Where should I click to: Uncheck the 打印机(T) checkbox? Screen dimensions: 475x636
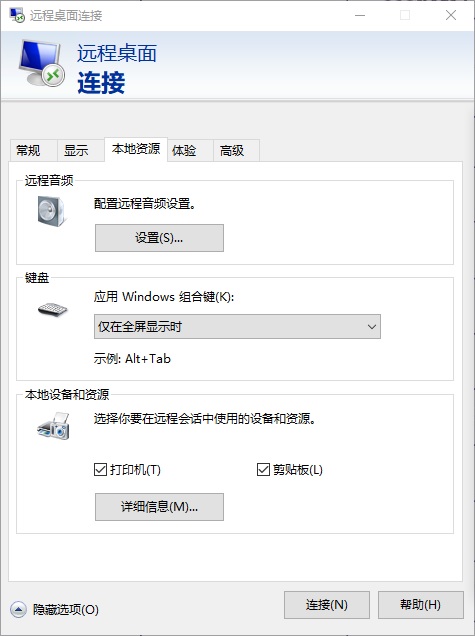pos(100,470)
